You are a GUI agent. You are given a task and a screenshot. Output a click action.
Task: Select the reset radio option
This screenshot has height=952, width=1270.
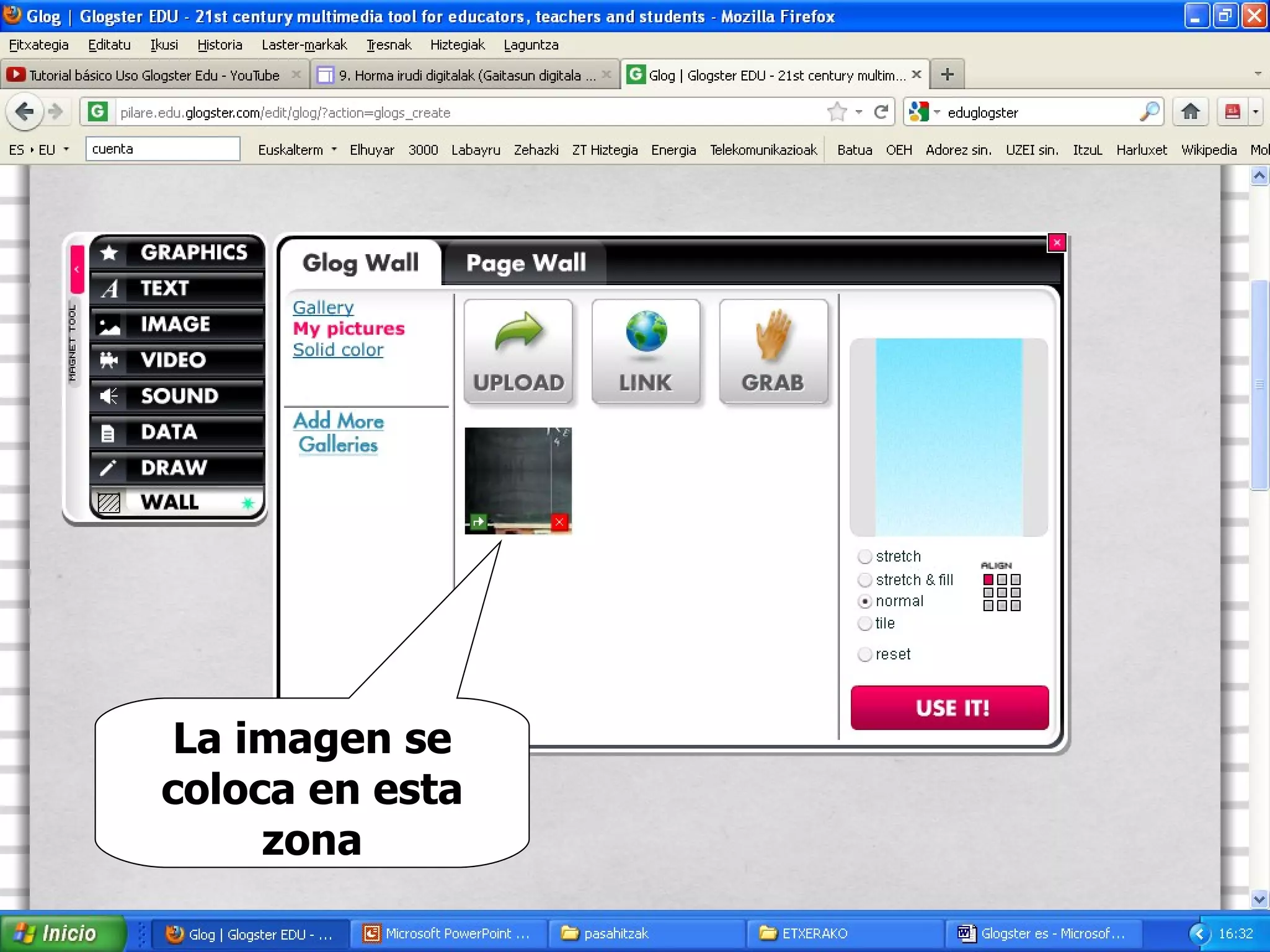(864, 654)
